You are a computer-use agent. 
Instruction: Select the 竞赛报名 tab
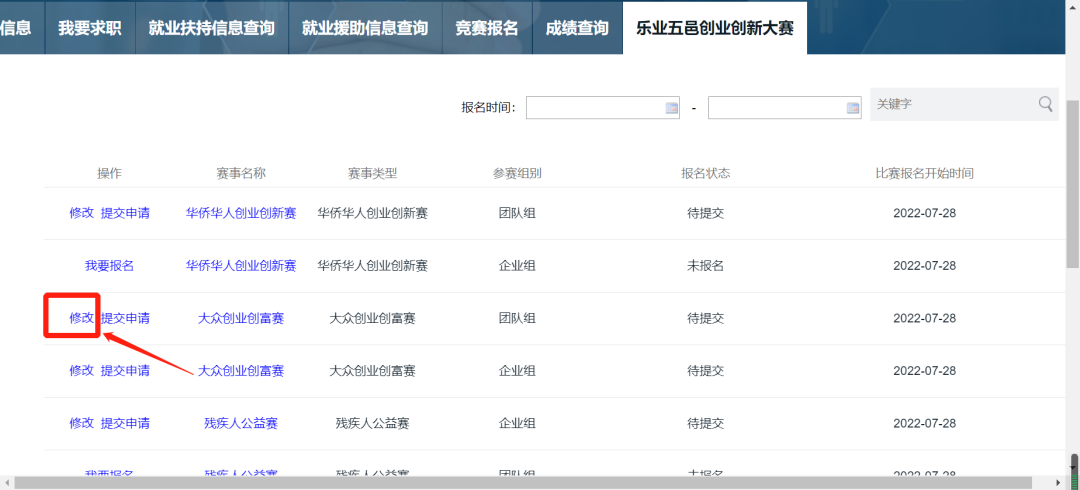click(x=487, y=28)
